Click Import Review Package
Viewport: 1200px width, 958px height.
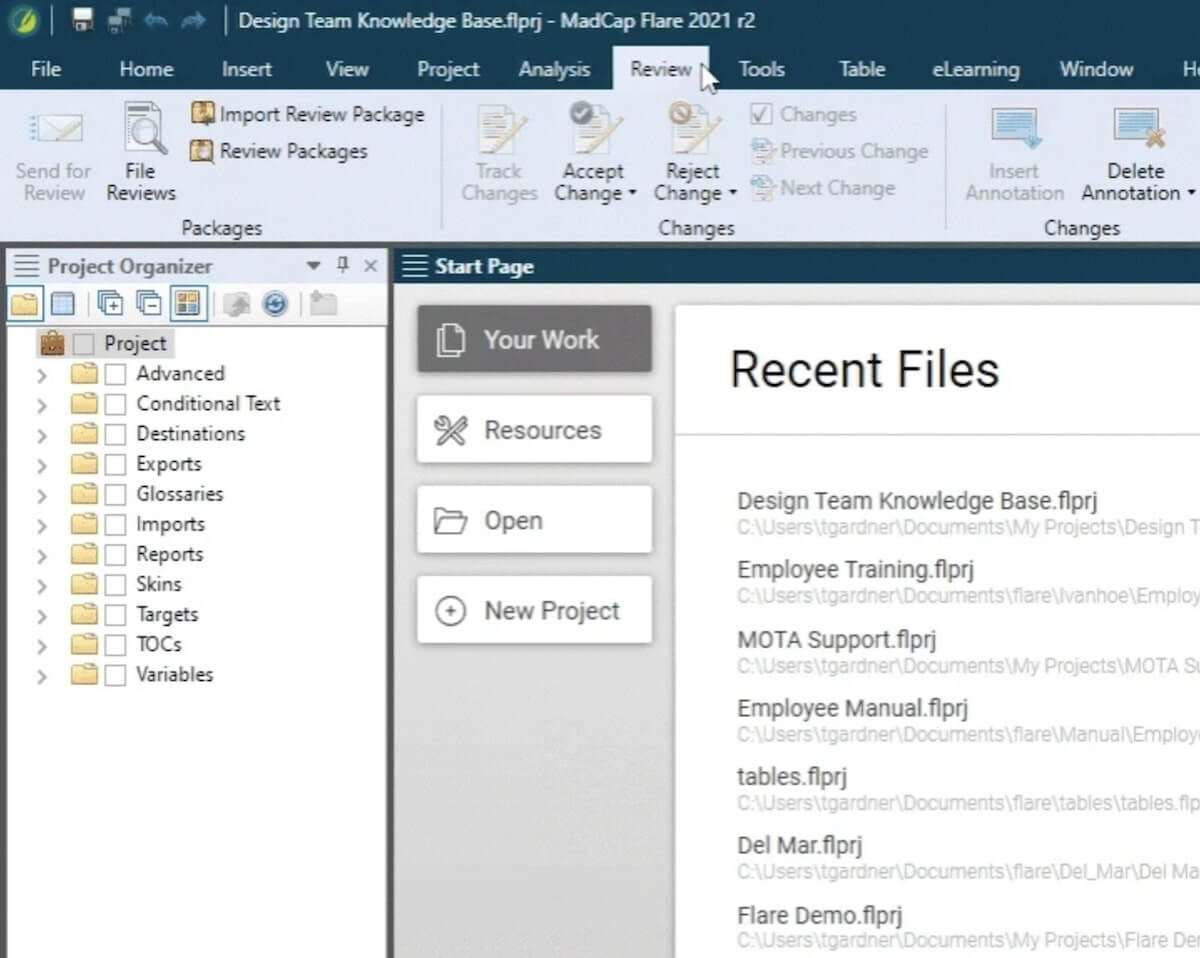(x=308, y=114)
